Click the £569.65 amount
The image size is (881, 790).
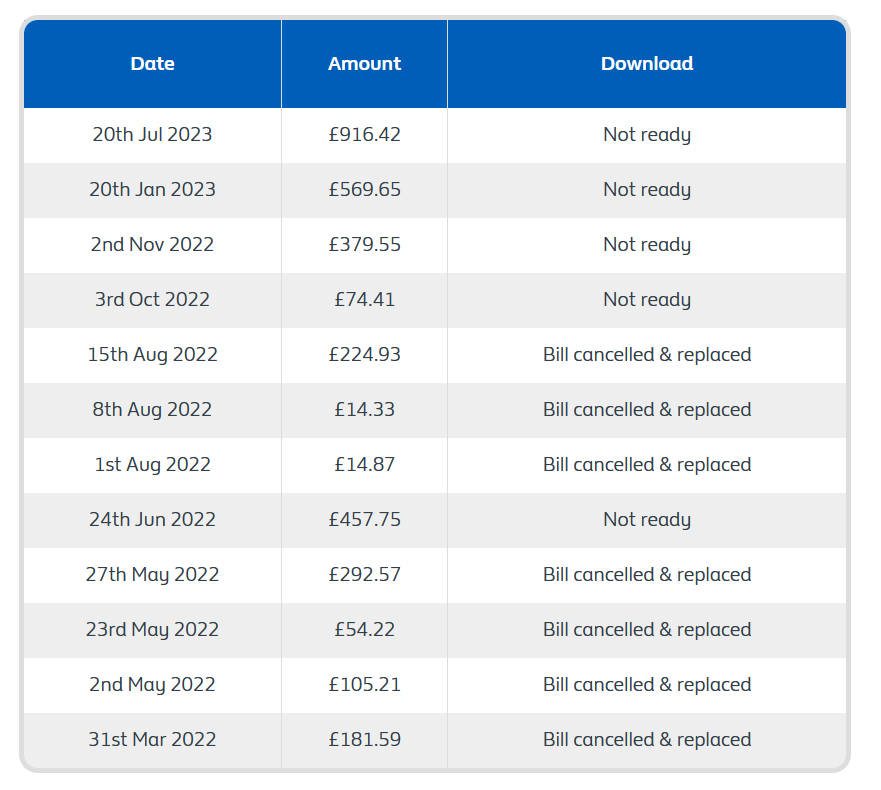[364, 190]
